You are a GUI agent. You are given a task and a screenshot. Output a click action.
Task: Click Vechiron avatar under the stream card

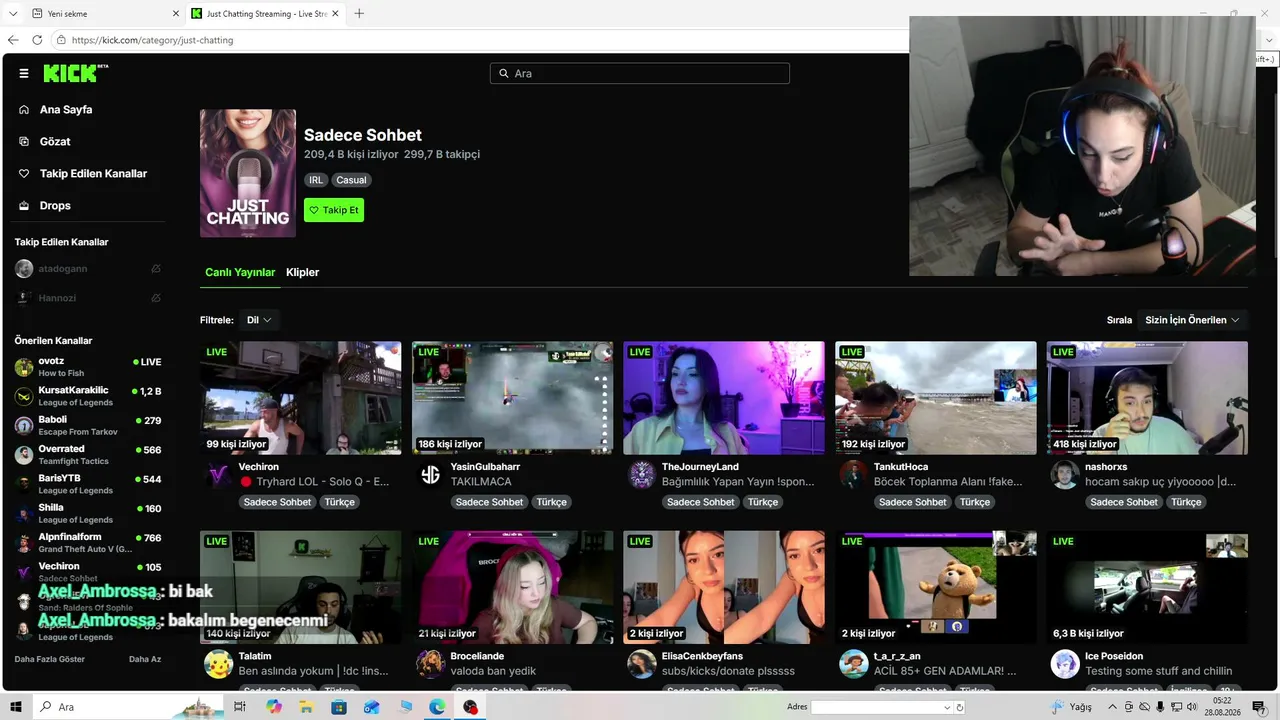(x=218, y=474)
